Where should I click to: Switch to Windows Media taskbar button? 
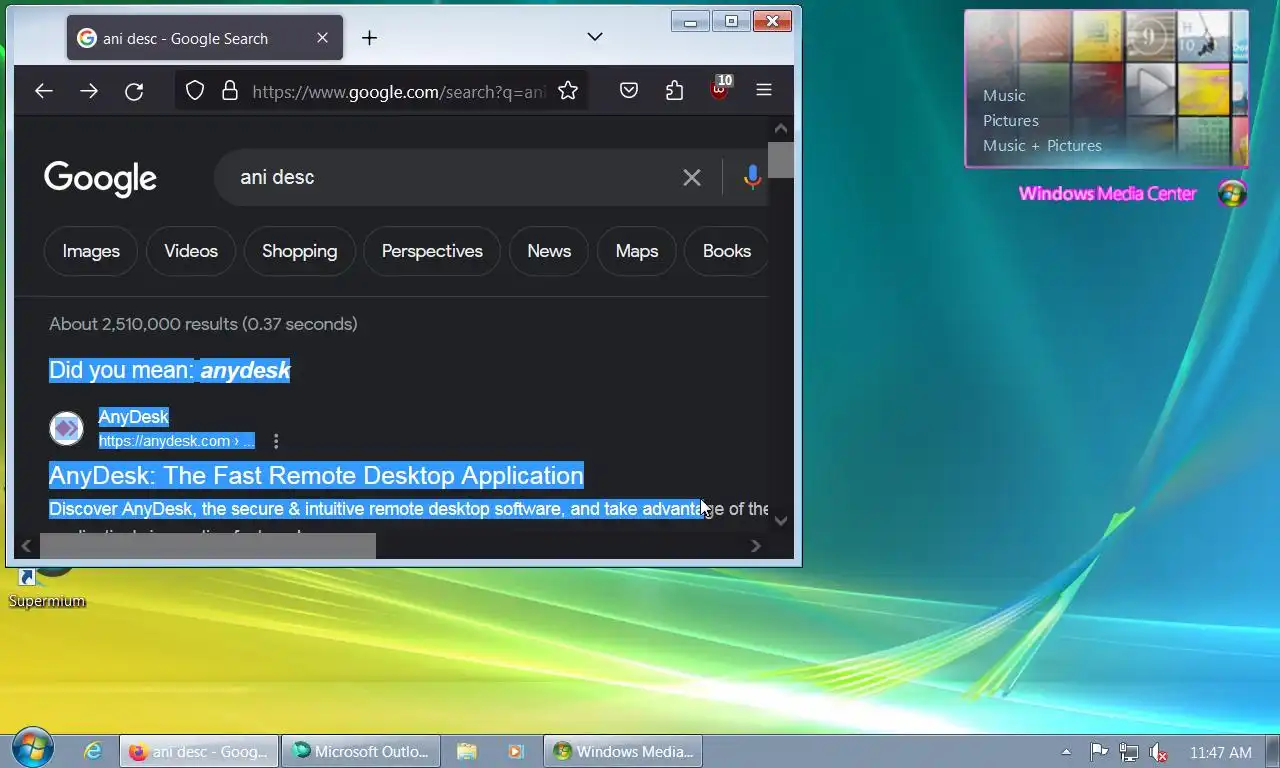(x=623, y=752)
